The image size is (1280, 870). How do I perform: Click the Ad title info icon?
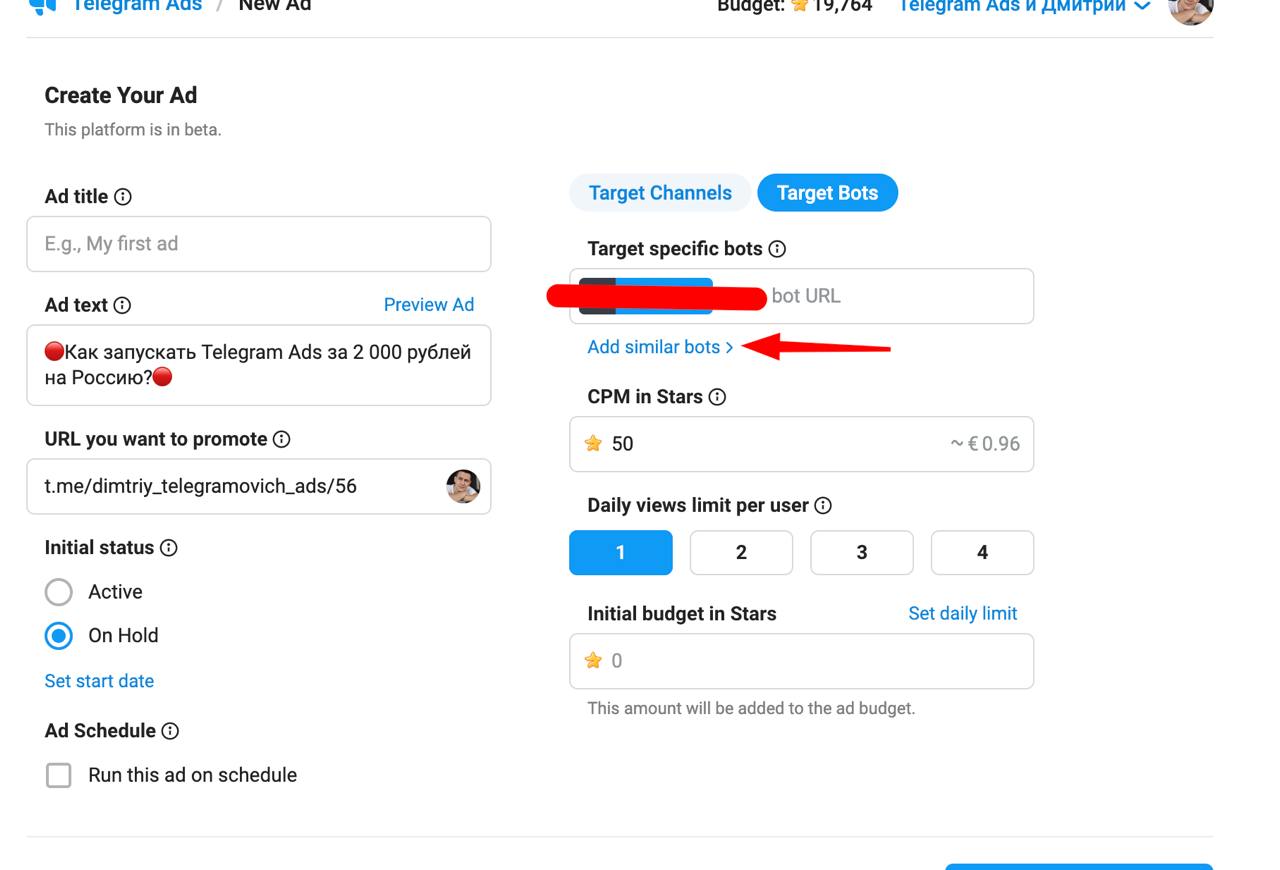[x=123, y=197]
